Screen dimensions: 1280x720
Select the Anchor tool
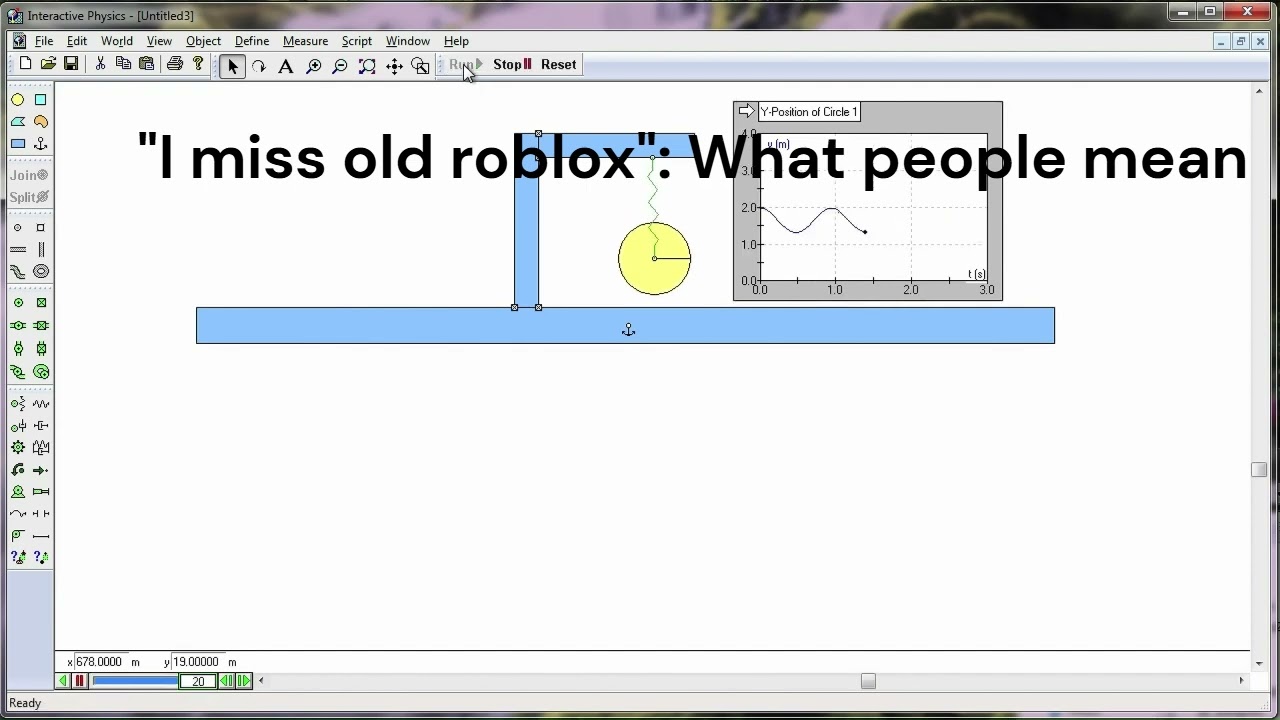click(41, 144)
